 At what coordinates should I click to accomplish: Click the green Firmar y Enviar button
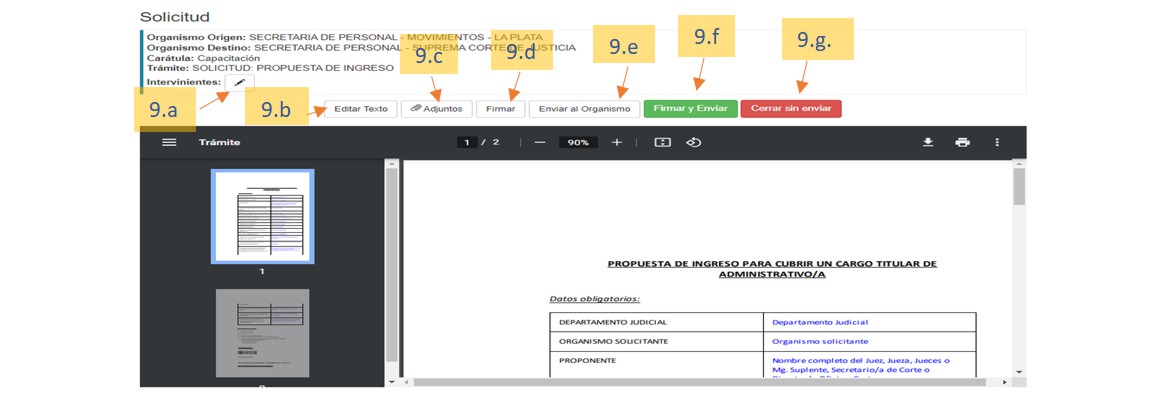(x=690, y=109)
